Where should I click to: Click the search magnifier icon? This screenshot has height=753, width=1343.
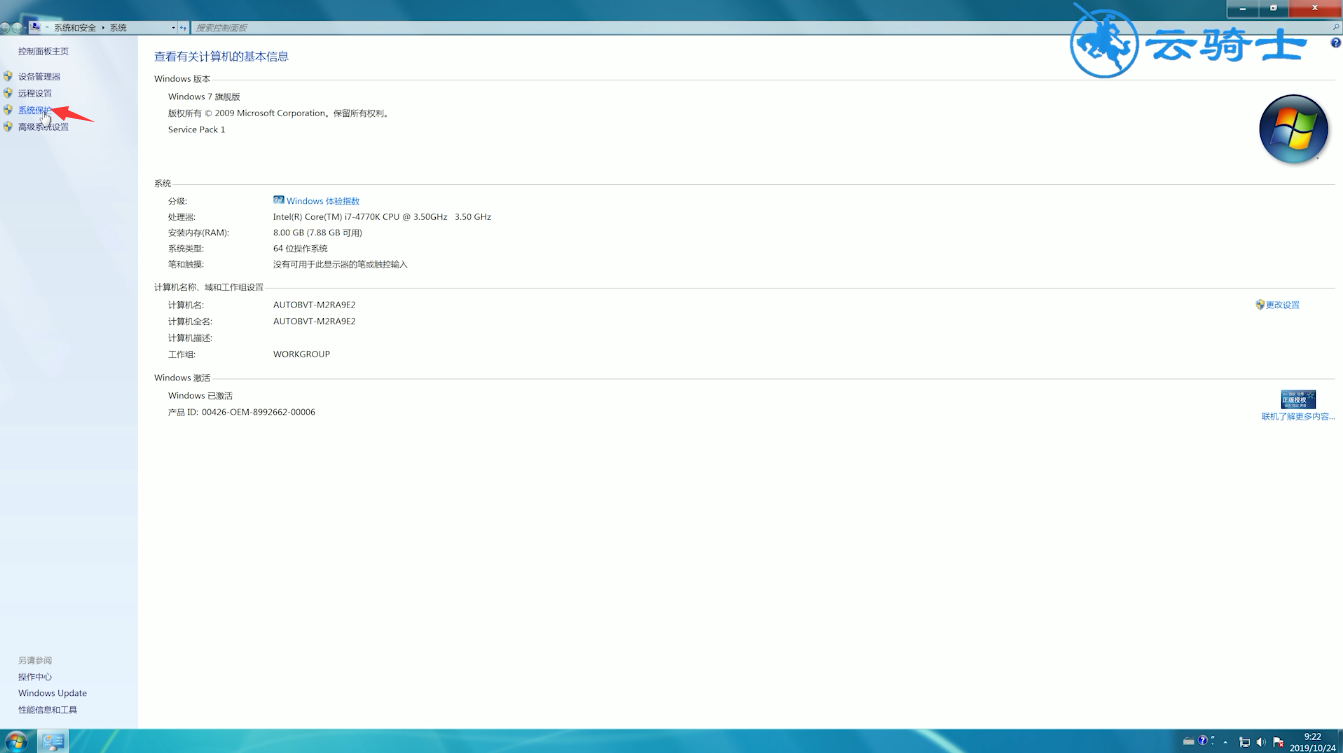pos(1335,27)
